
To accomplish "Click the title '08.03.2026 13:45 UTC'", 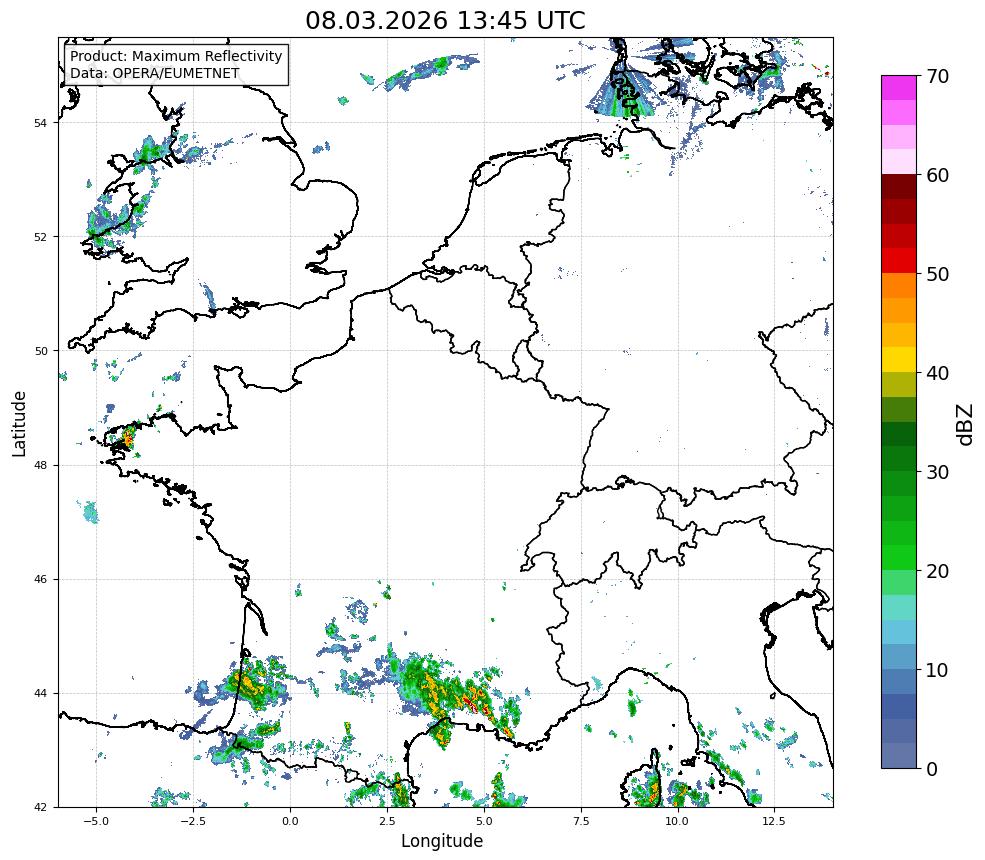I will click(445, 21).
